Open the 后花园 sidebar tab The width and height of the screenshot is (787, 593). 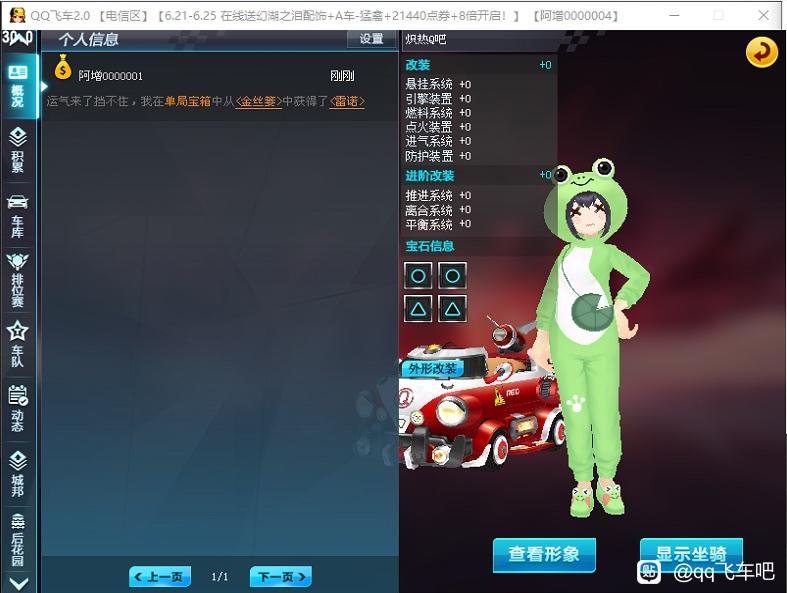point(18,540)
